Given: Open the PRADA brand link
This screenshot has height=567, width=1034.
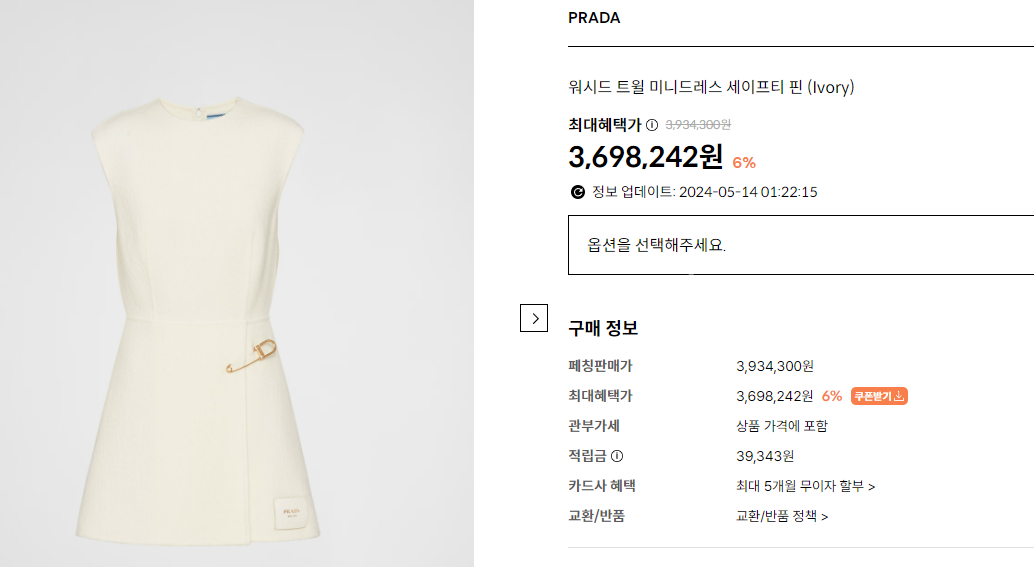Looking at the screenshot, I should click(x=594, y=18).
